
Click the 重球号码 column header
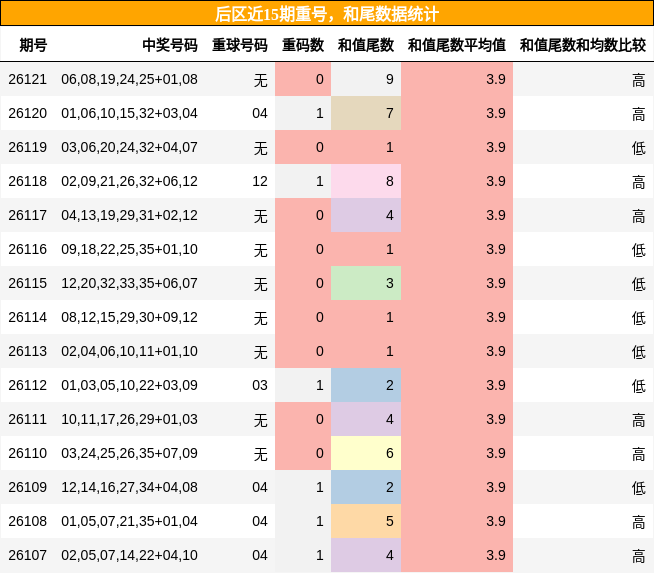pos(239,45)
